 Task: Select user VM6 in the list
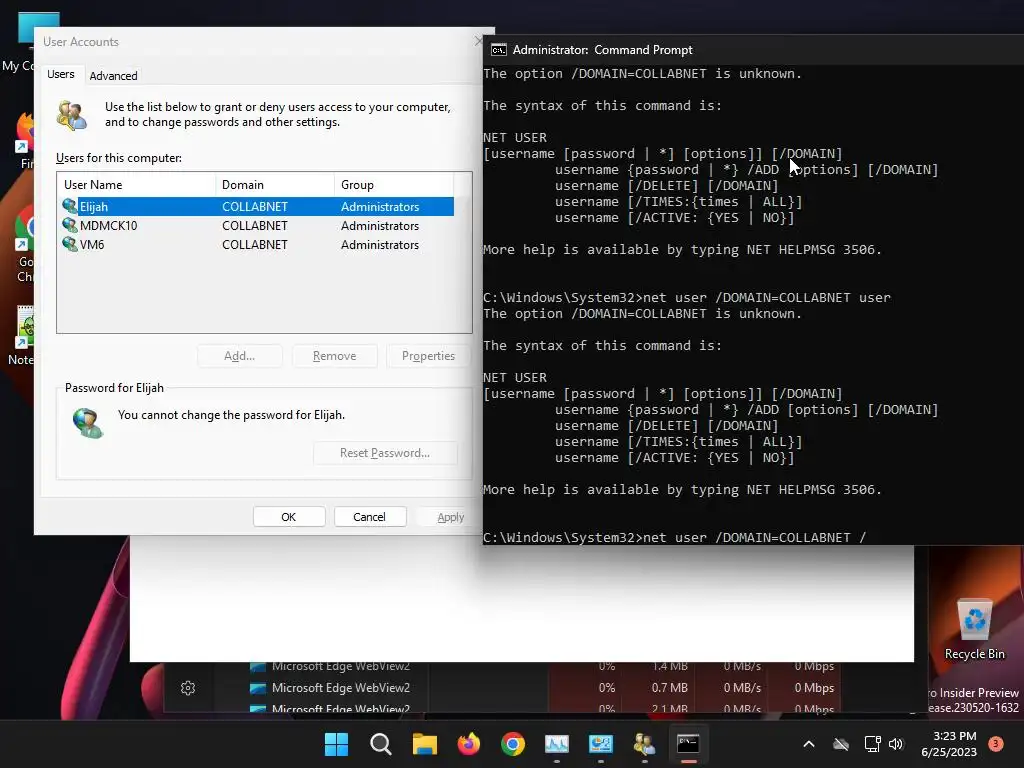click(x=257, y=244)
